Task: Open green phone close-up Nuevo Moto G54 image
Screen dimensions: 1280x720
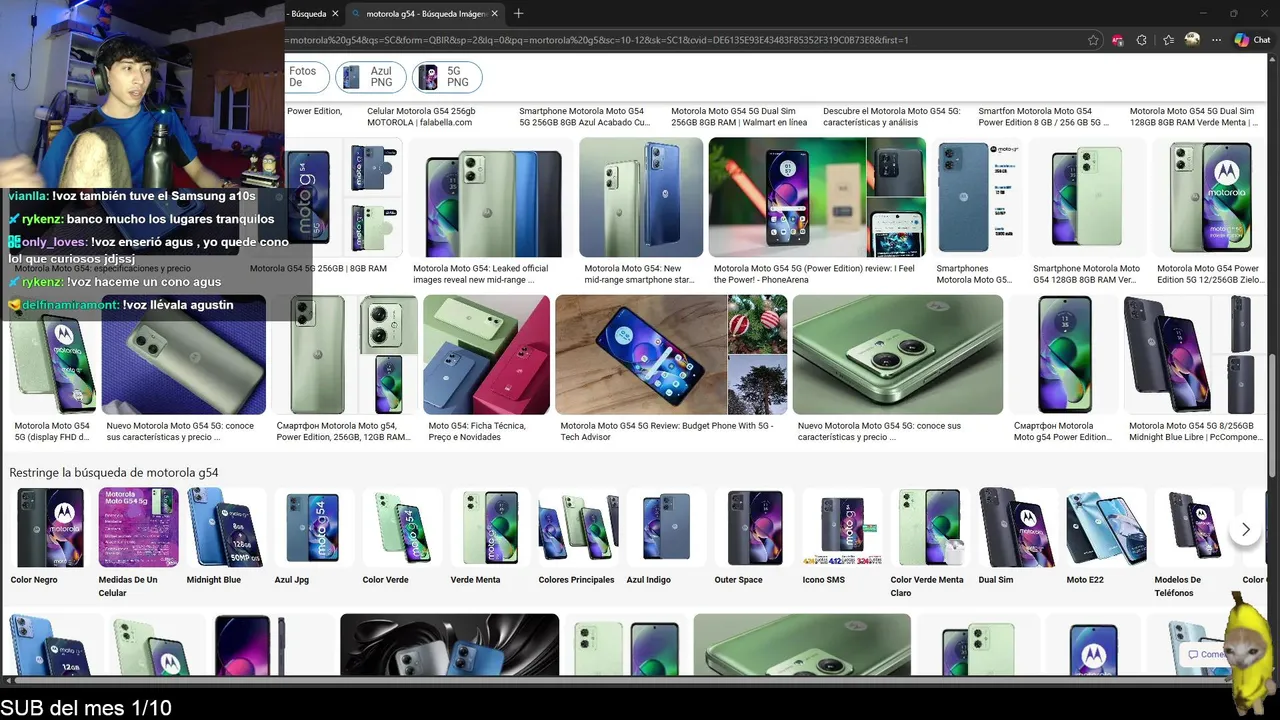Action: coord(897,354)
